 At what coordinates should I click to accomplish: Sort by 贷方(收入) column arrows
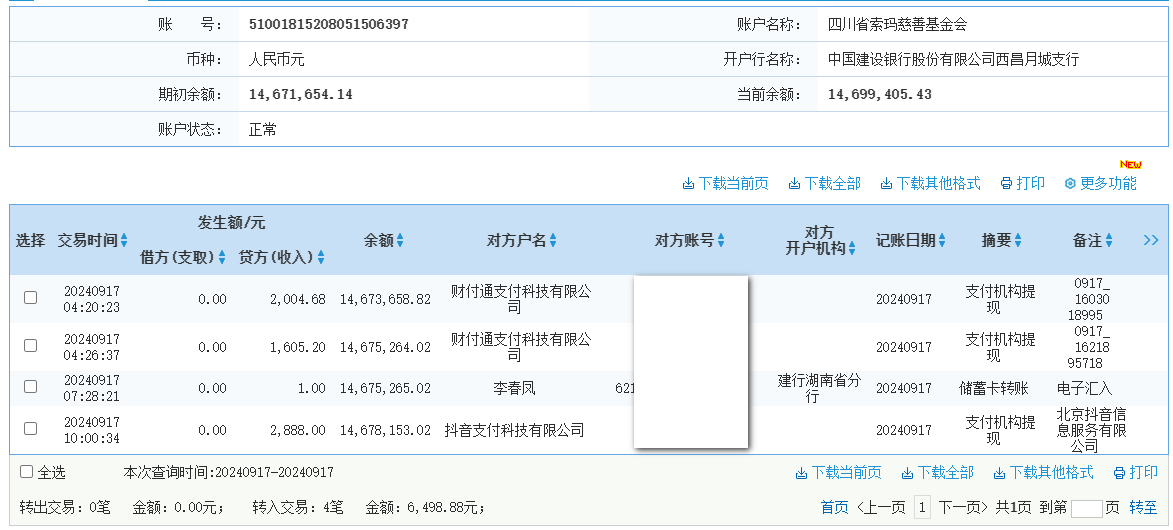pos(321,258)
